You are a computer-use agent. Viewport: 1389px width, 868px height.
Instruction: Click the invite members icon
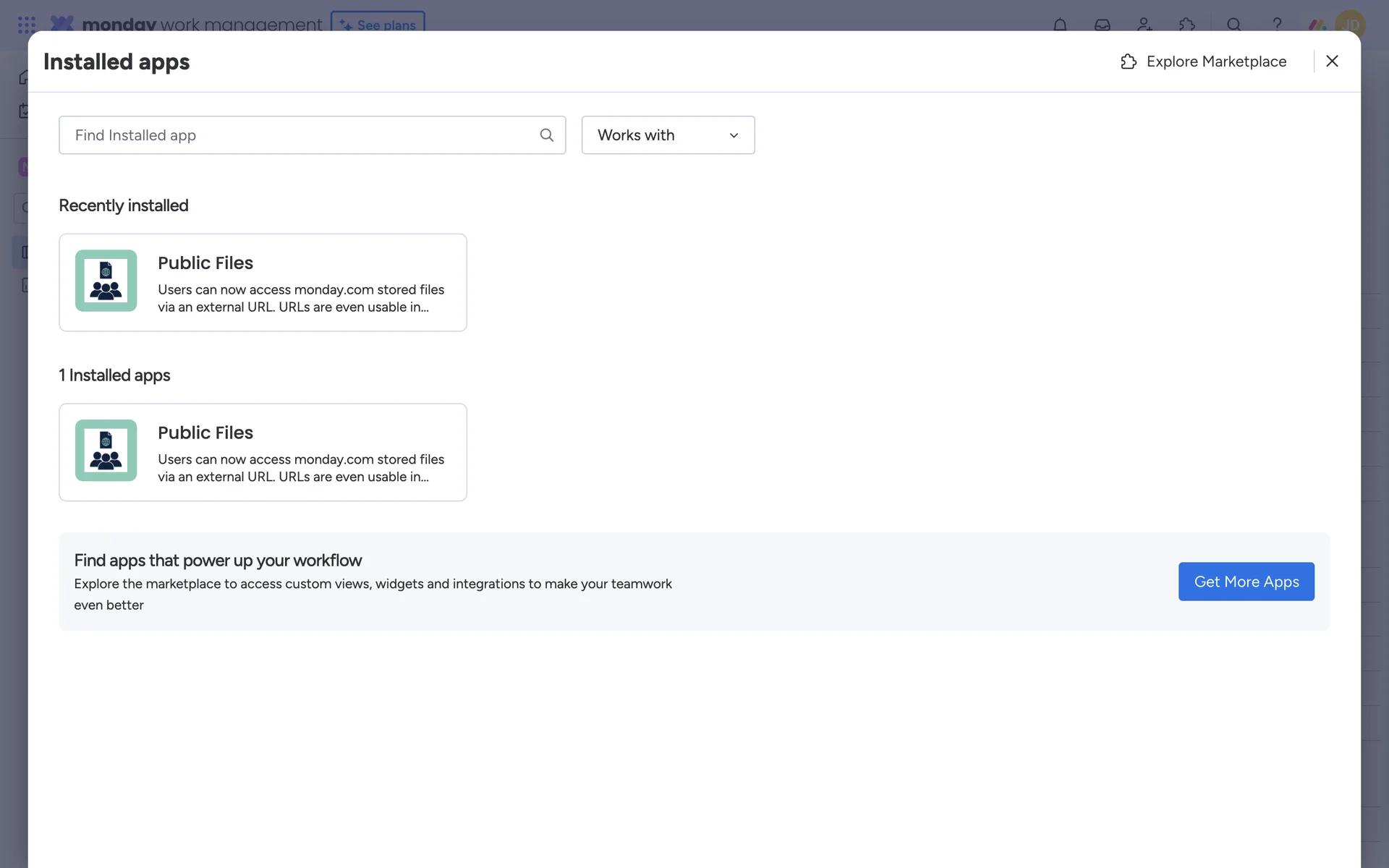(1144, 25)
